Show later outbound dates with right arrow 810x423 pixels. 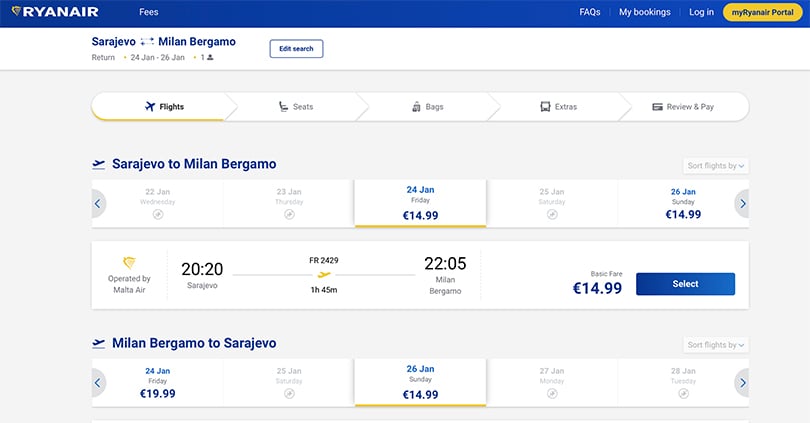[x=742, y=203]
